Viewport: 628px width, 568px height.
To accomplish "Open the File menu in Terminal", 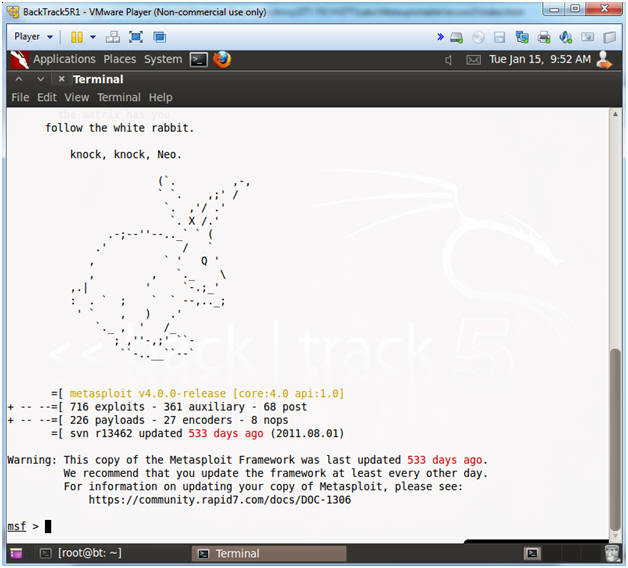I will 20,97.
